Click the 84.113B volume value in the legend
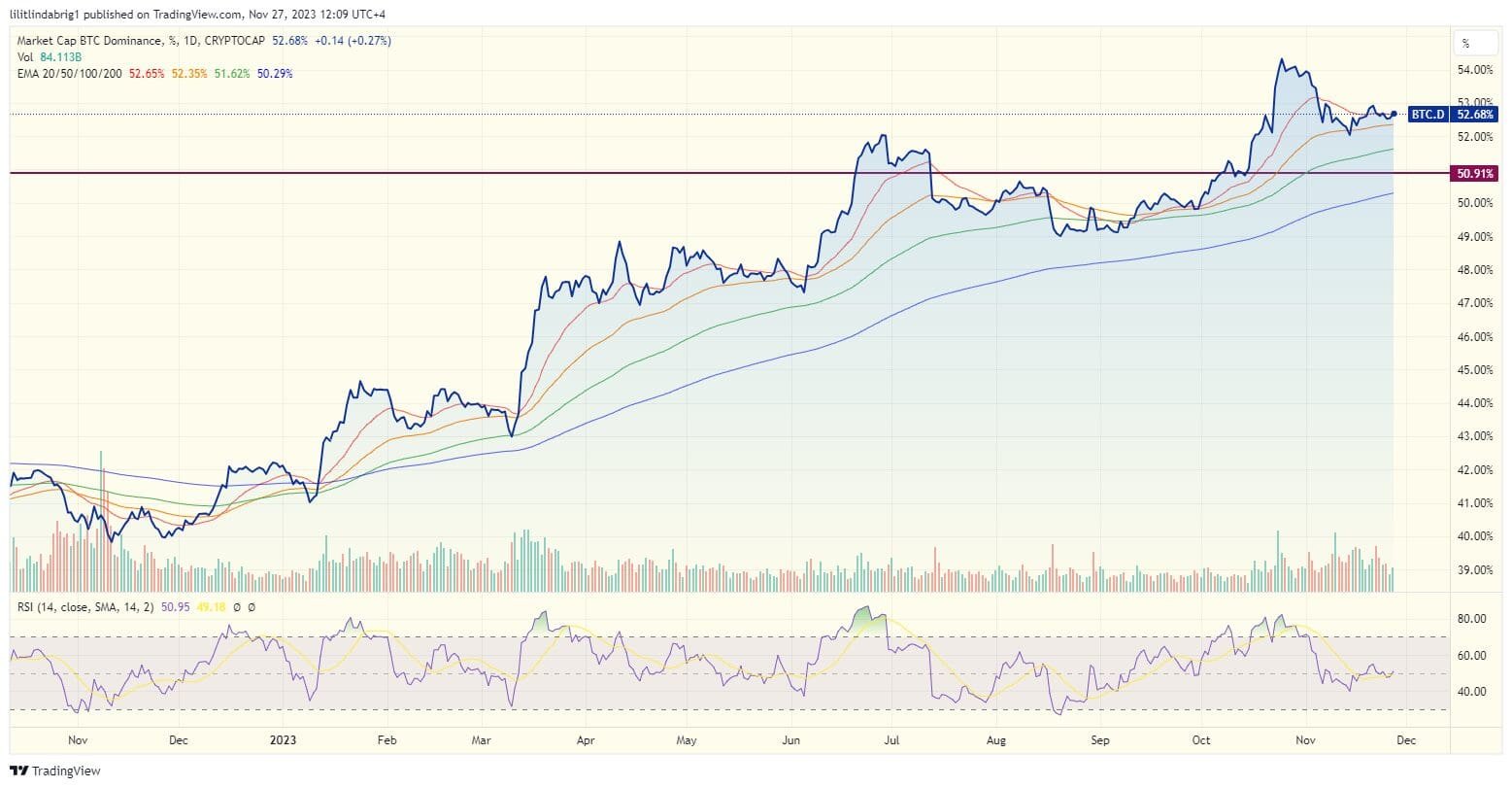1512x788 pixels. pyautogui.click(x=60, y=56)
